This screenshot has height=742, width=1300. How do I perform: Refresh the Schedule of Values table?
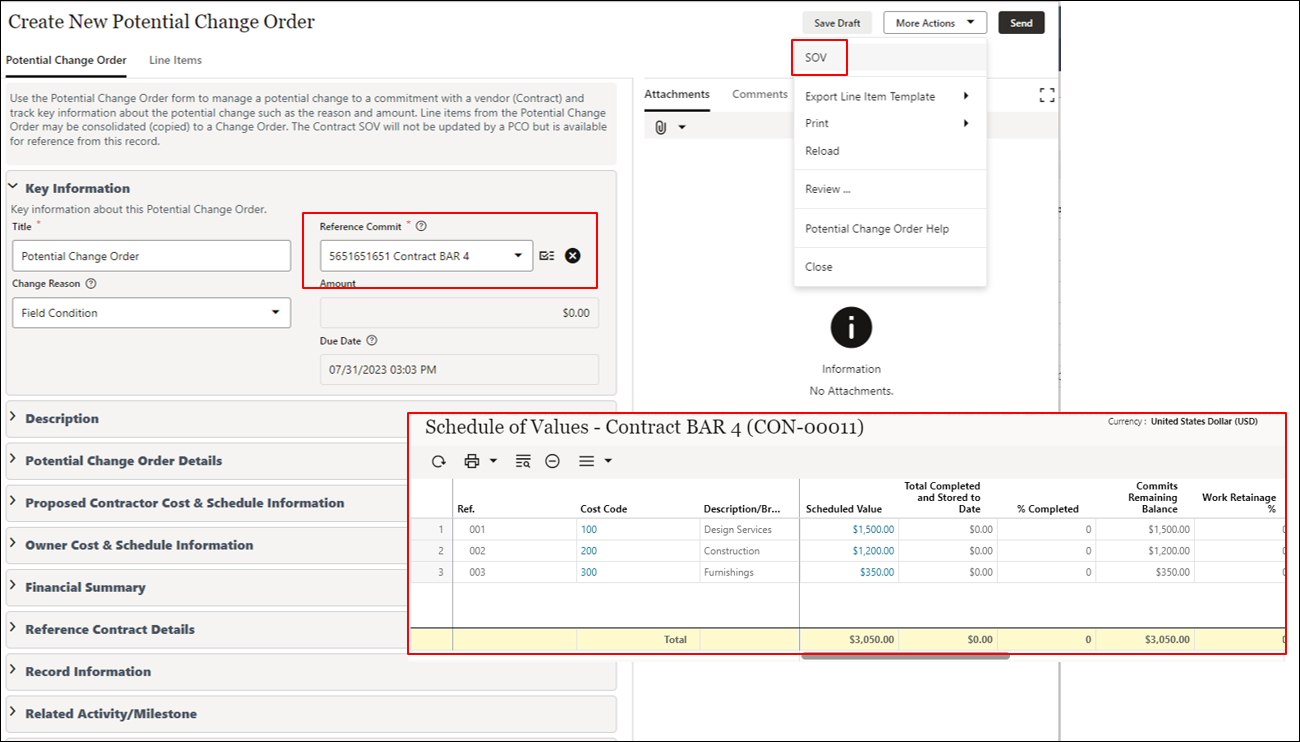click(438, 460)
